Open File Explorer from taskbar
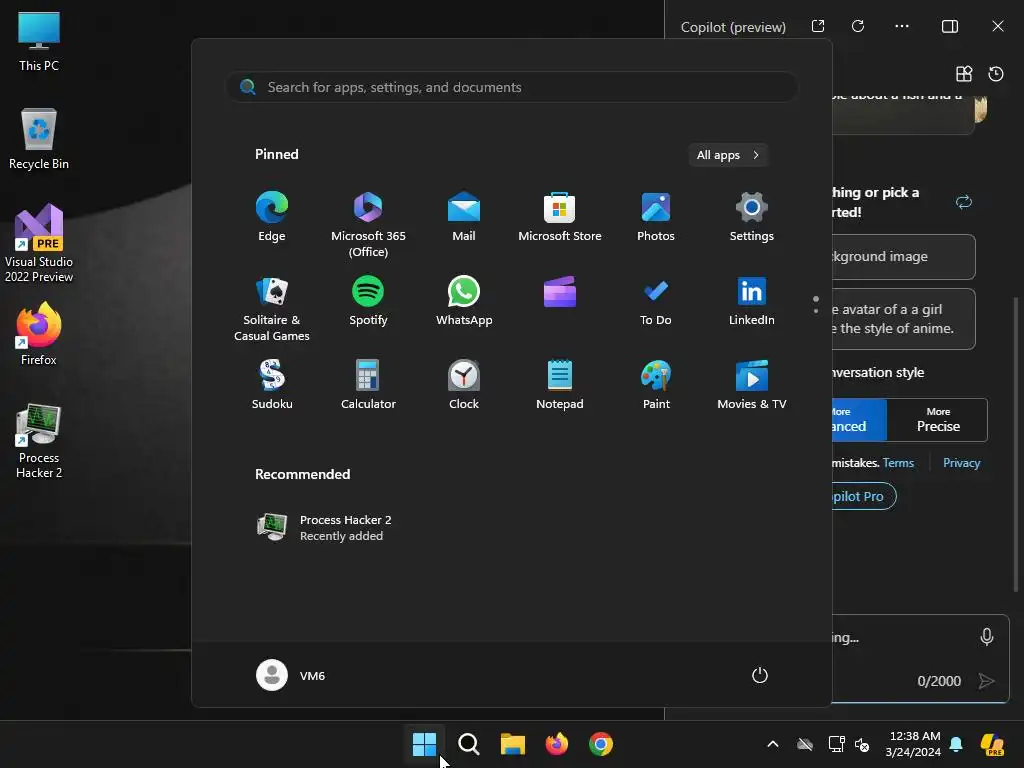1024x768 pixels. [x=513, y=744]
